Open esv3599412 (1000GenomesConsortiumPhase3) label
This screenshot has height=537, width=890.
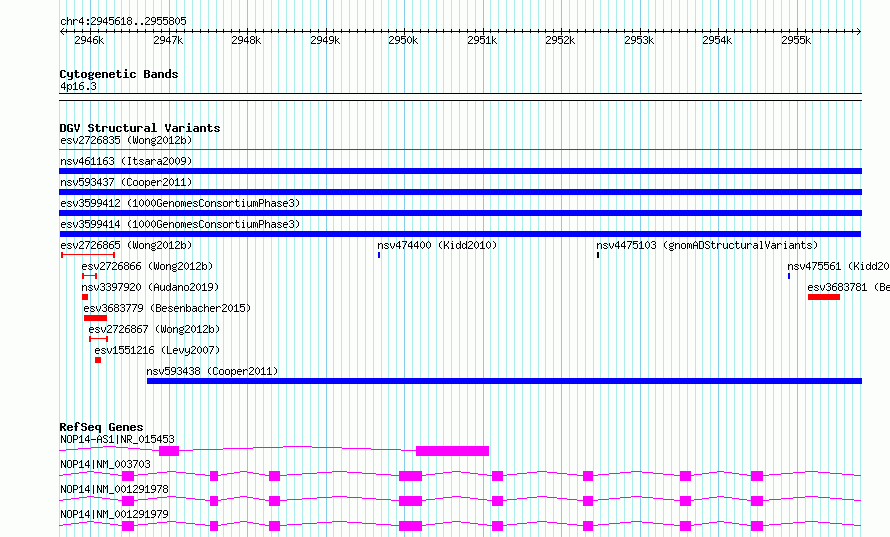pos(180,203)
